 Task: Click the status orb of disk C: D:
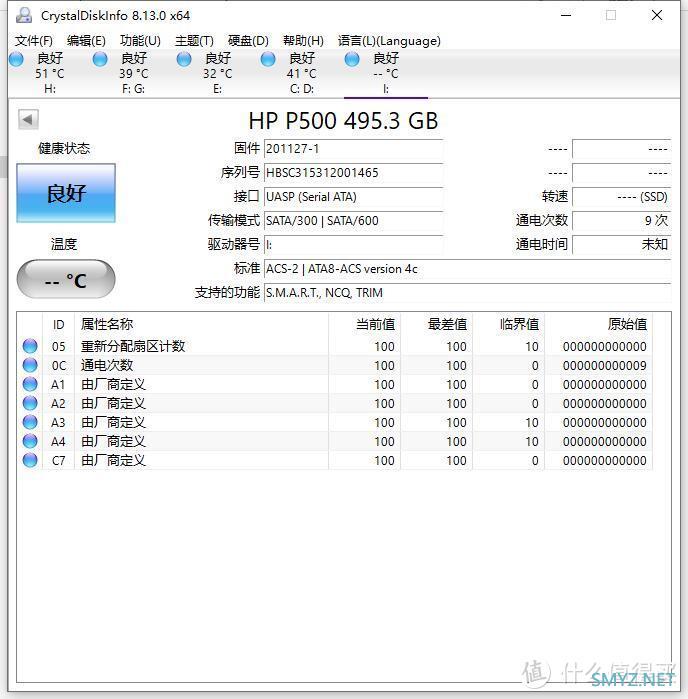[268, 59]
